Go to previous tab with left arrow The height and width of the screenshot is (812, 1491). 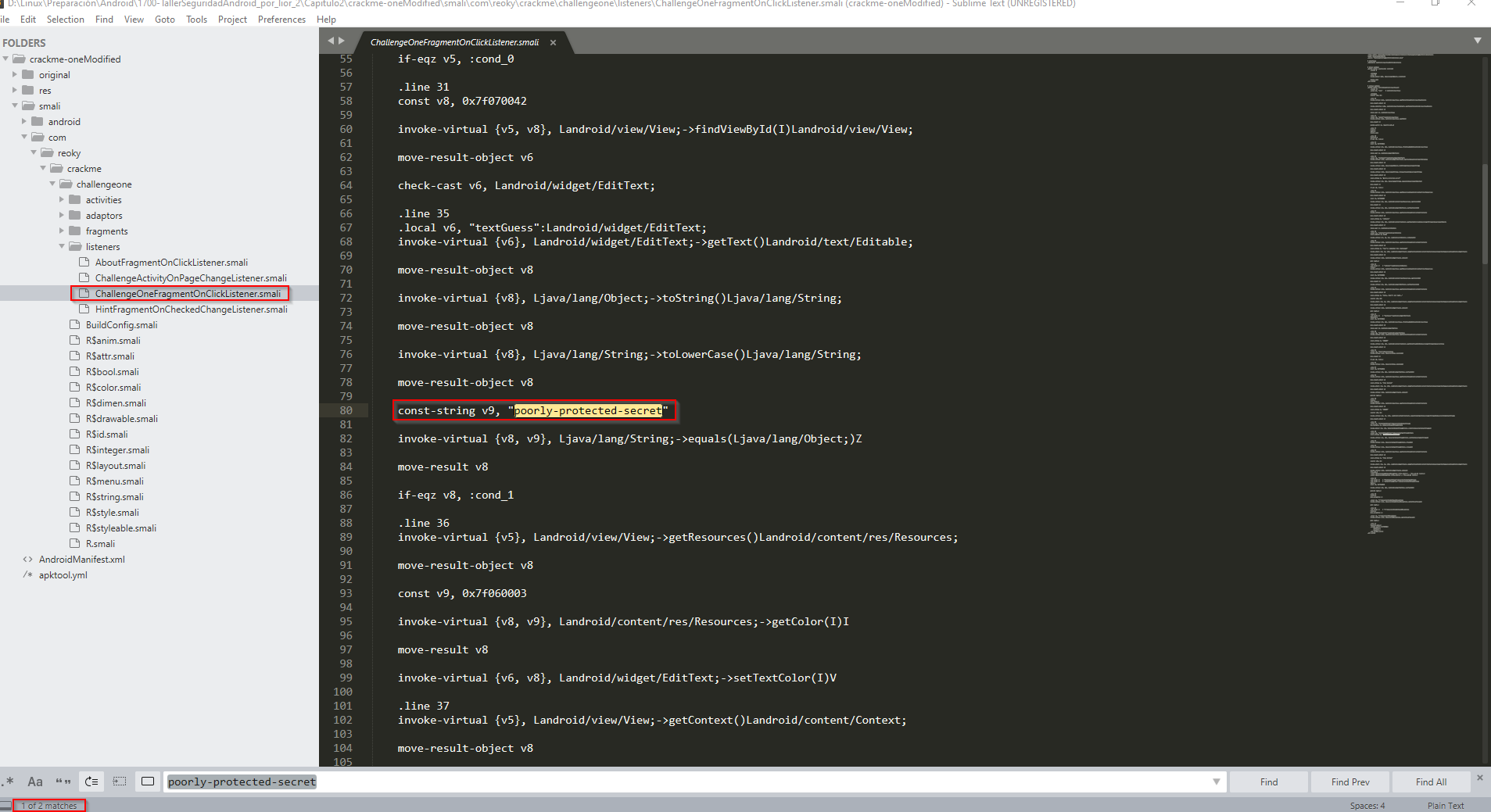(331, 41)
